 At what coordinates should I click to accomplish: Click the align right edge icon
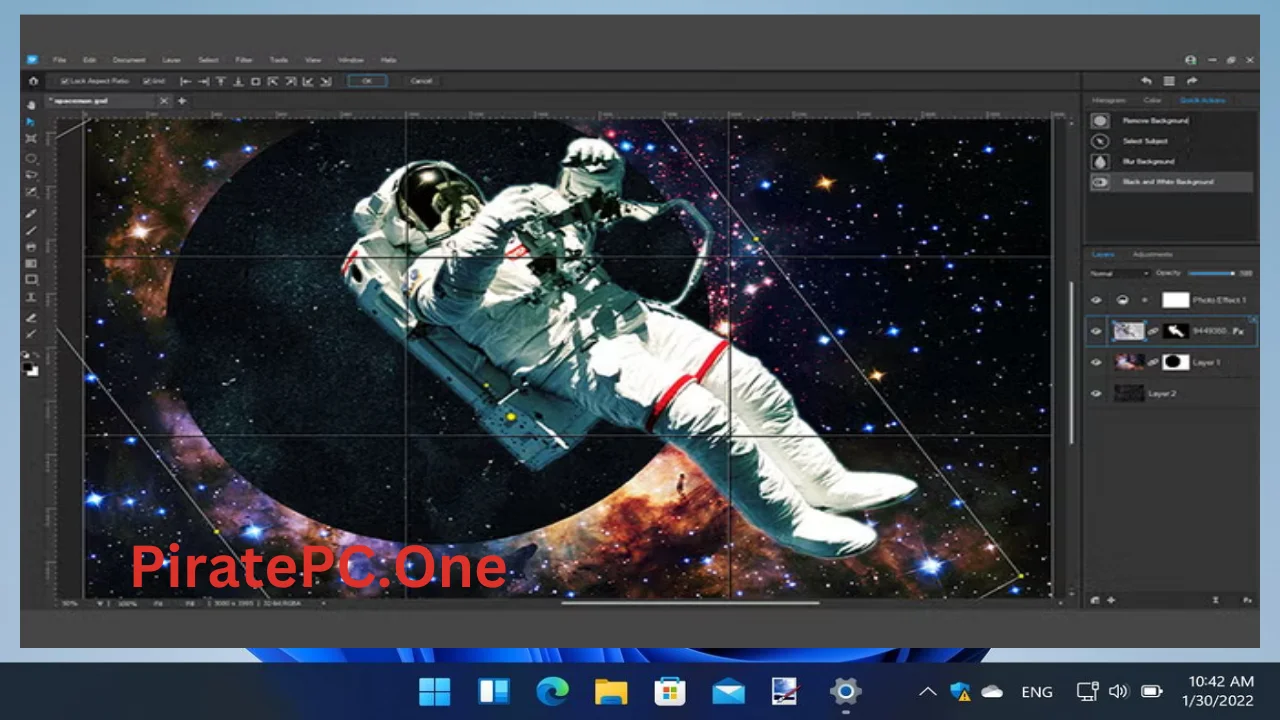(203, 81)
